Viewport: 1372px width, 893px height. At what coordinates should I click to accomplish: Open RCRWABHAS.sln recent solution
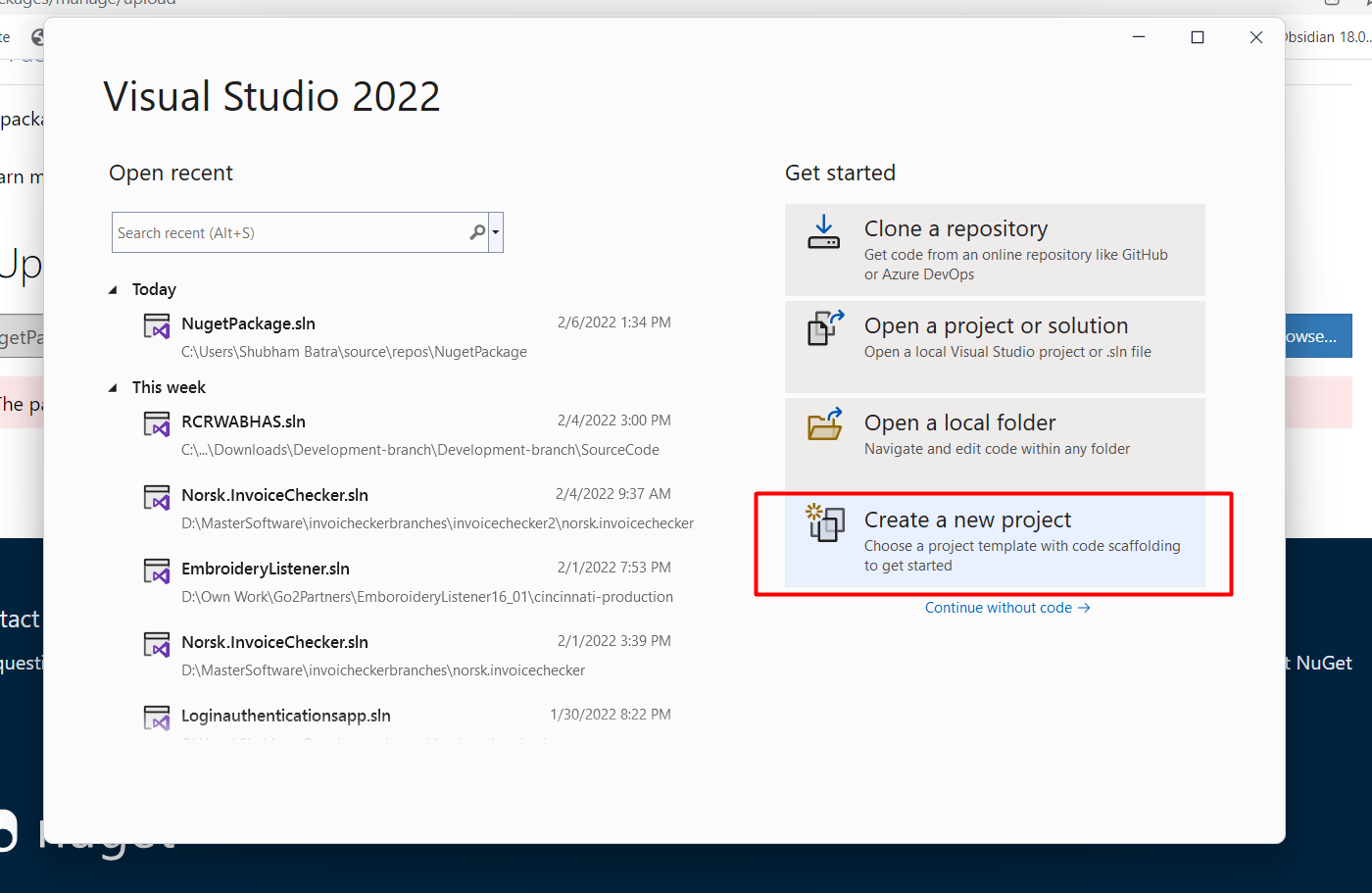coord(407,435)
